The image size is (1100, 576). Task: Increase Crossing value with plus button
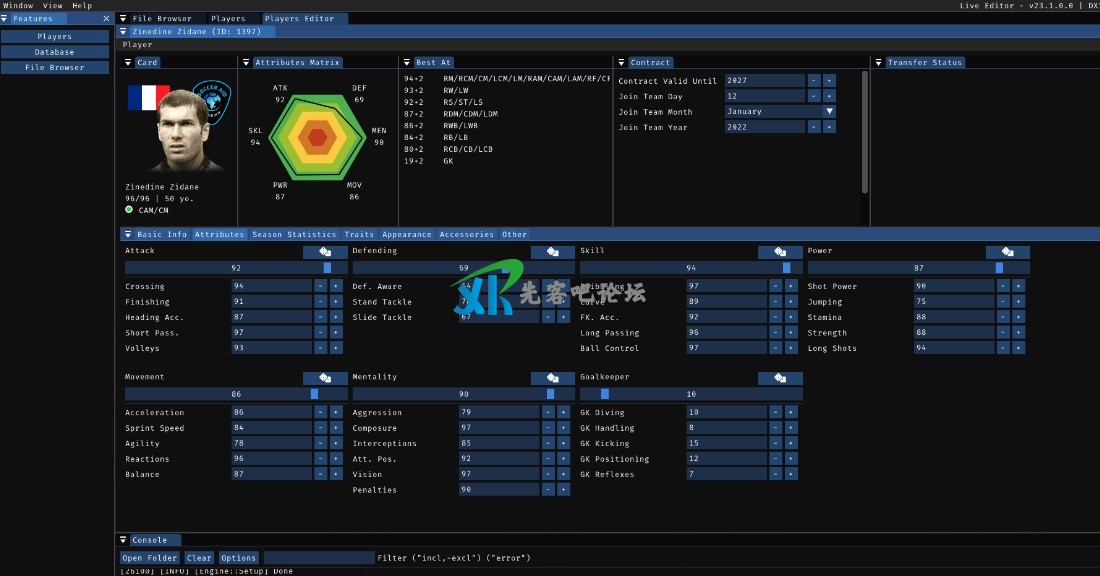pyautogui.click(x=336, y=286)
